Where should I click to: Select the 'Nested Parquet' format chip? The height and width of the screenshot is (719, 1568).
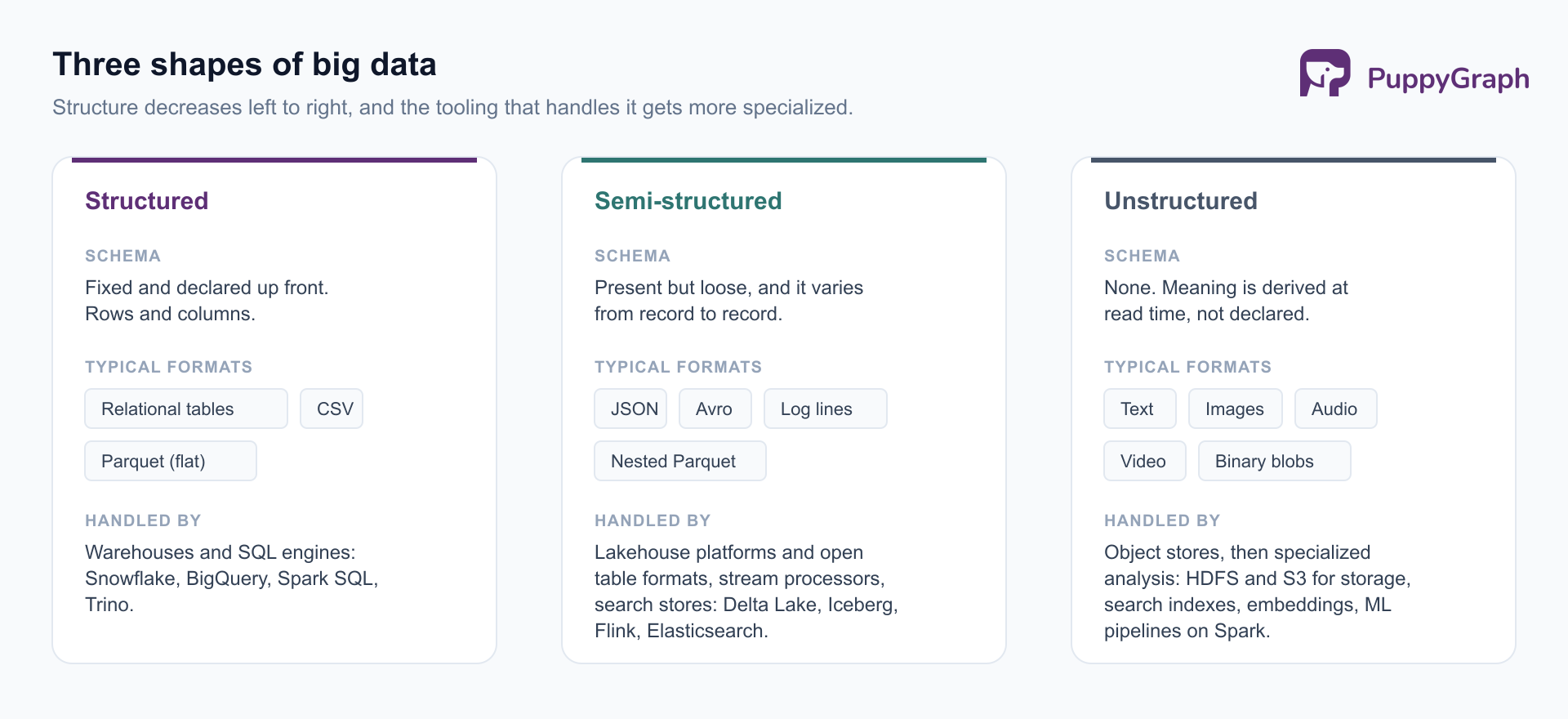(680, 461)
